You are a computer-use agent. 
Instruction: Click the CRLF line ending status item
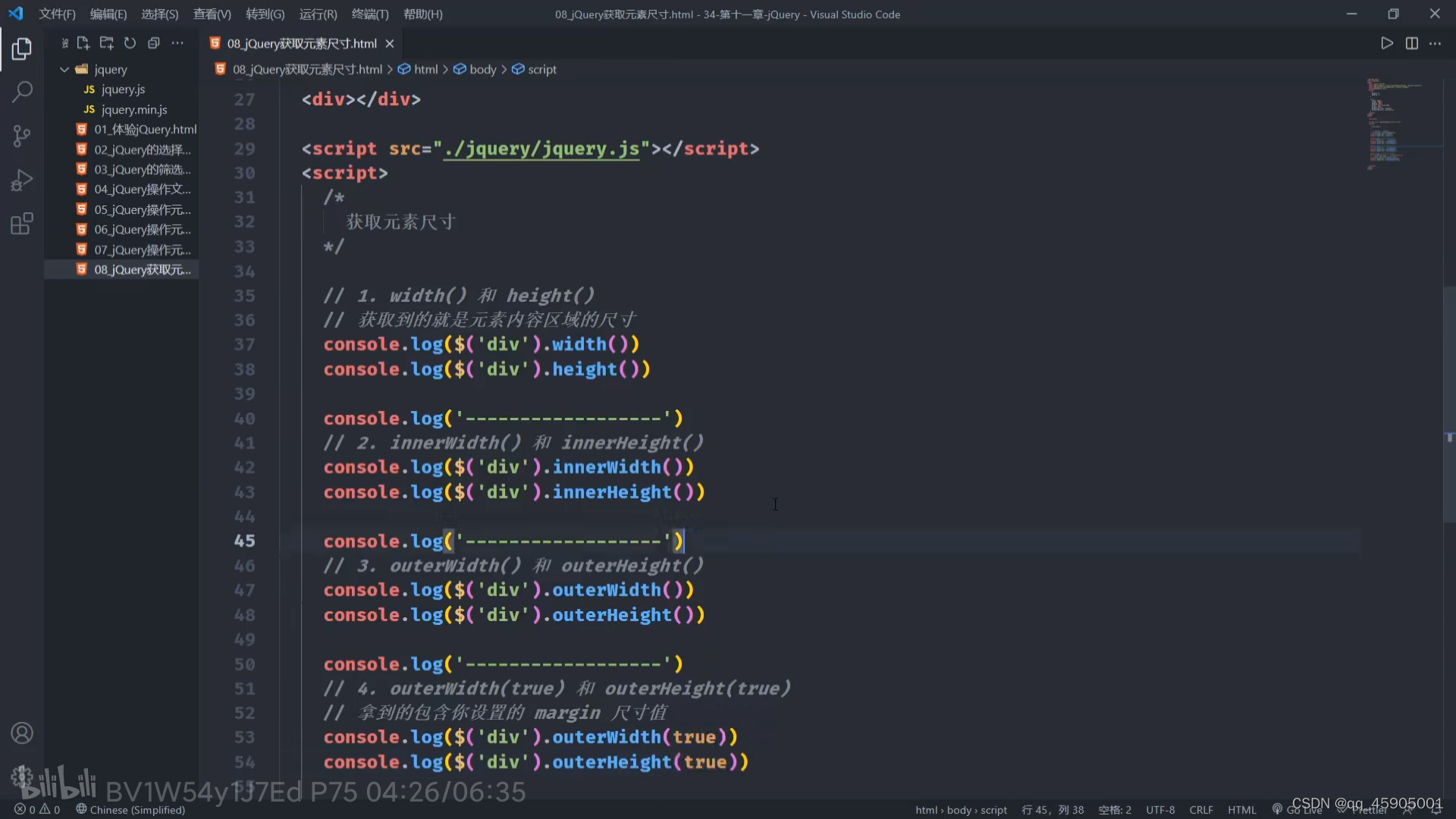1200,810
